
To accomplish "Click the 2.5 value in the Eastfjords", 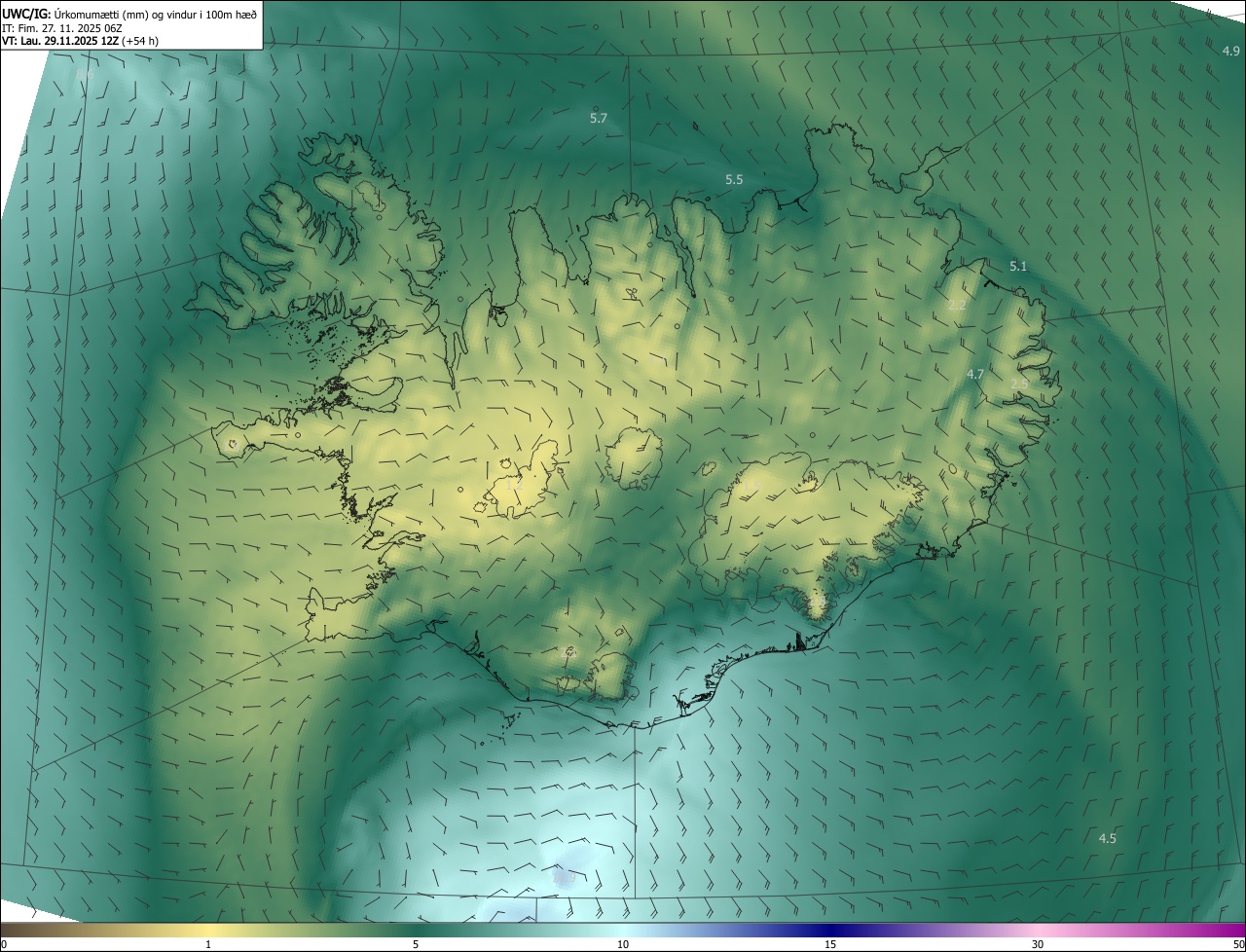I will coord(1019,384).
